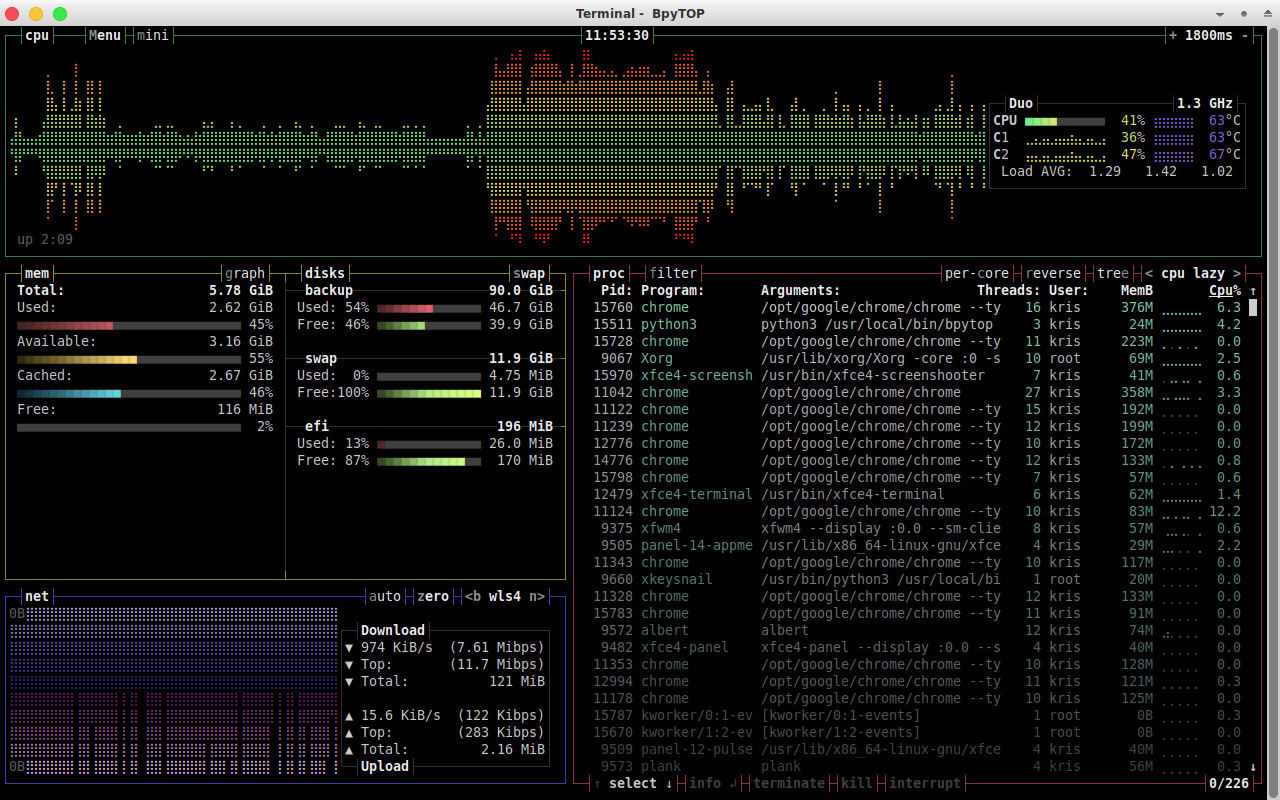This screenshot has height=800, width=1280.
Task: Switch focus to the proc panel title
Action: pyautogui.click(x=608, y=272)
